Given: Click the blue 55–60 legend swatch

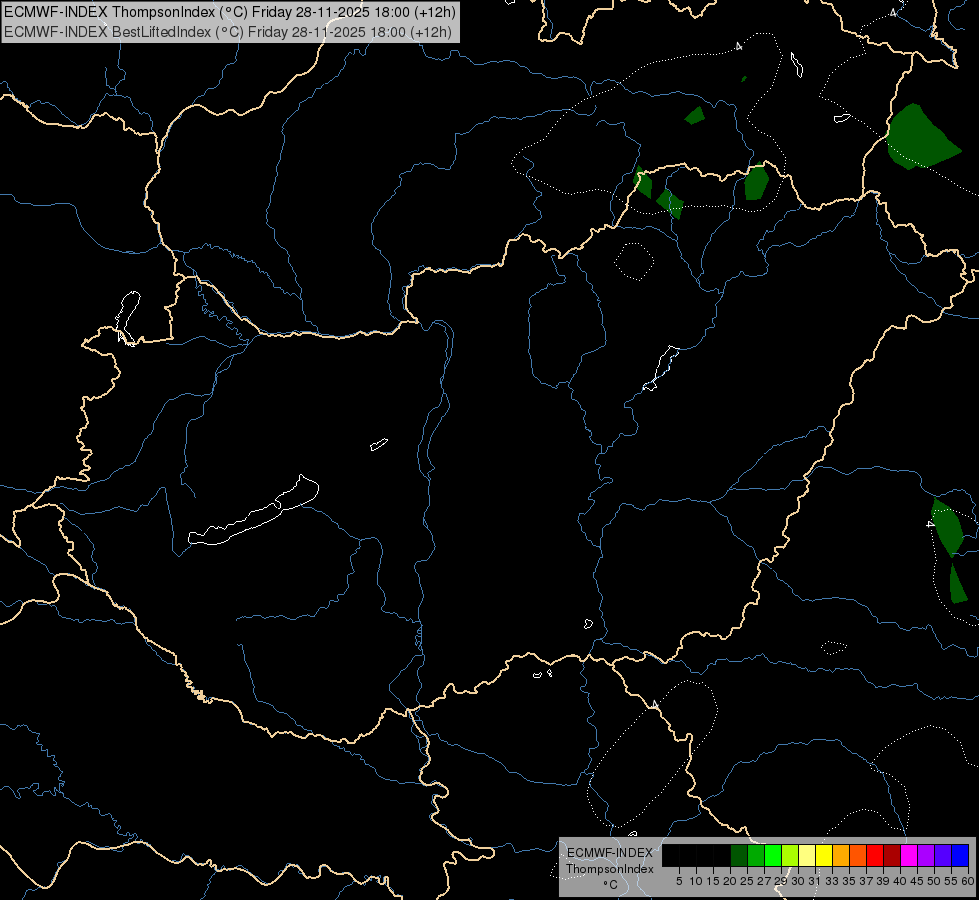Looking at the screenshot, I should pos(960,856).
